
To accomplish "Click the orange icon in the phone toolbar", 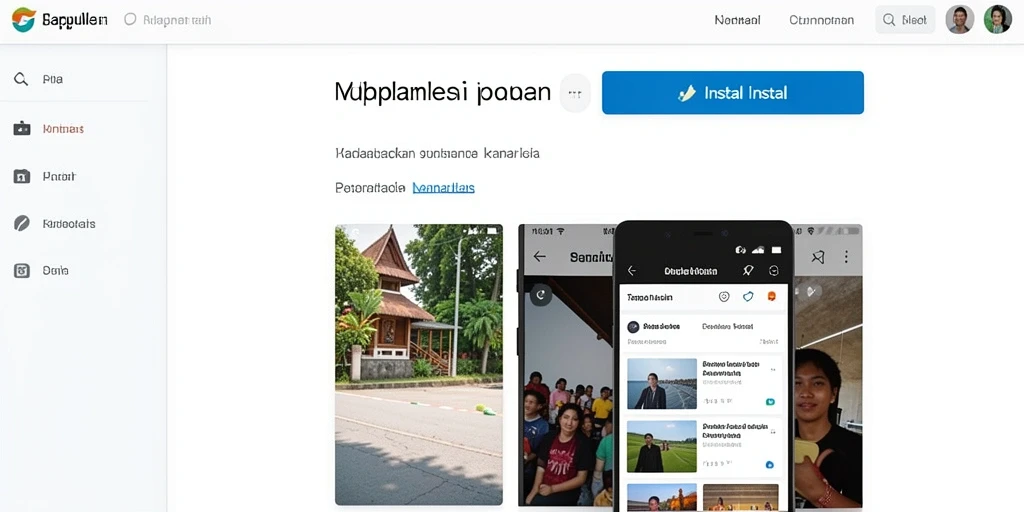I will point(772,296).
